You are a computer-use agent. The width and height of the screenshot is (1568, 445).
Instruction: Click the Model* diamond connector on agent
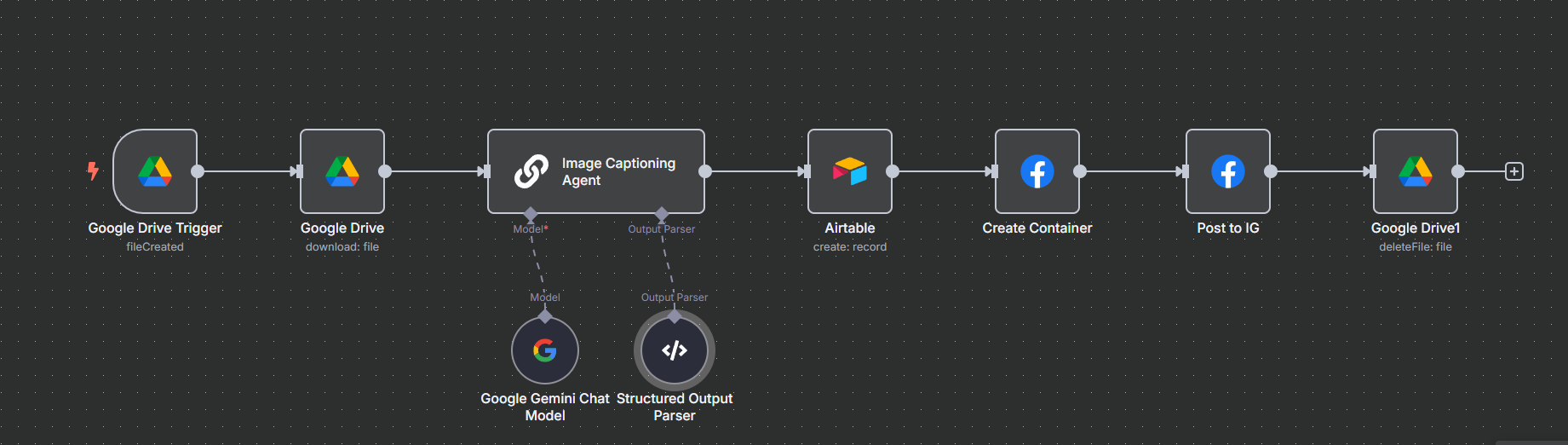pyautogui.click(x=531, y=213)
